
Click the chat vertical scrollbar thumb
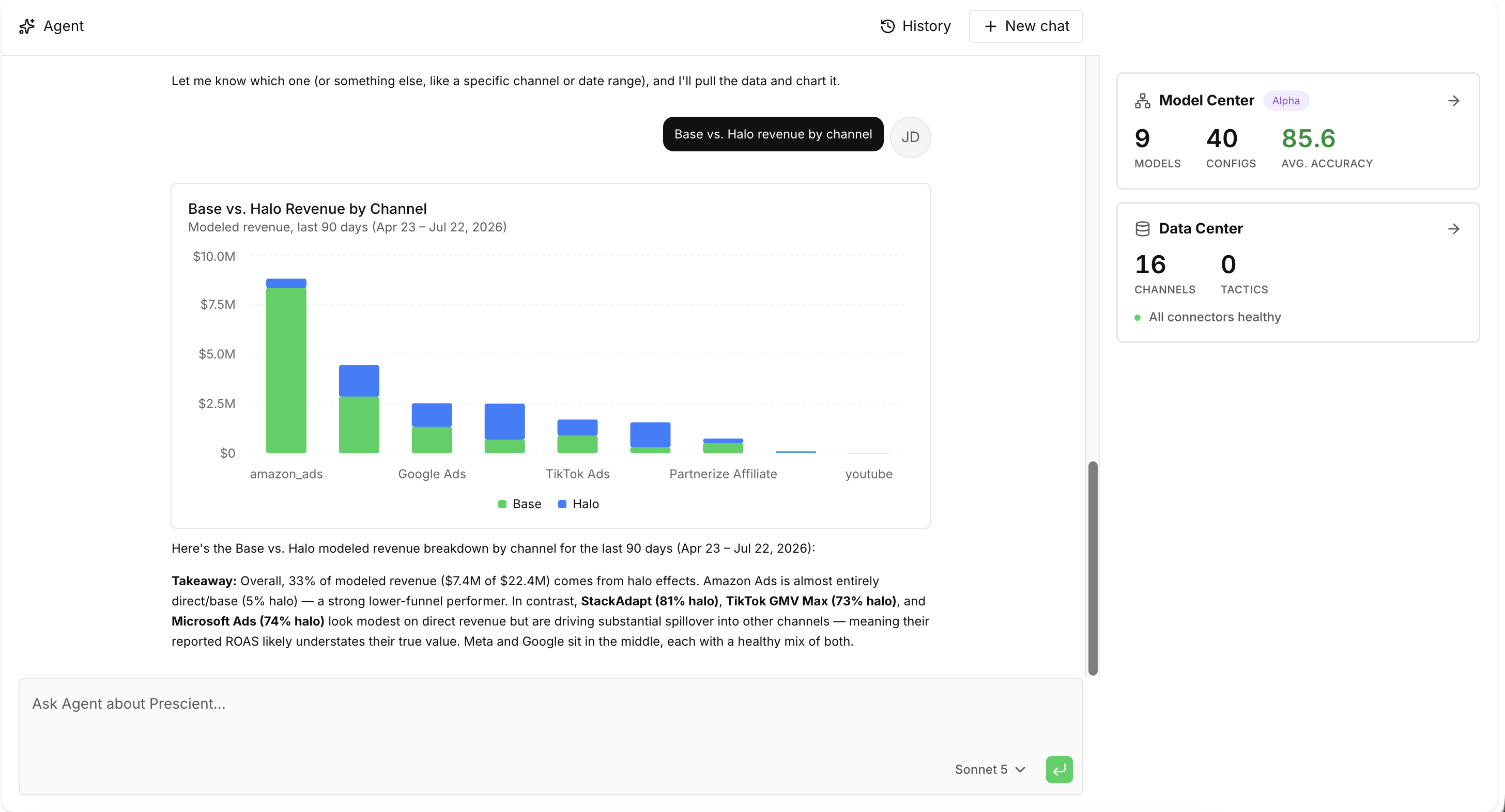pos(1093,568)
